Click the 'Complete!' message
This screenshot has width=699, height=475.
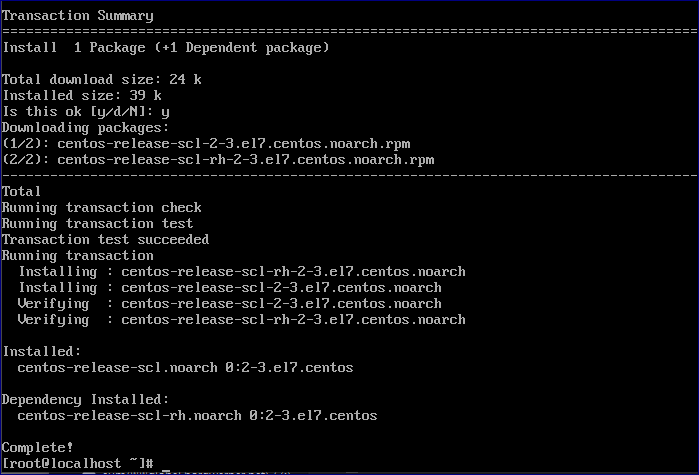[37, 447]
